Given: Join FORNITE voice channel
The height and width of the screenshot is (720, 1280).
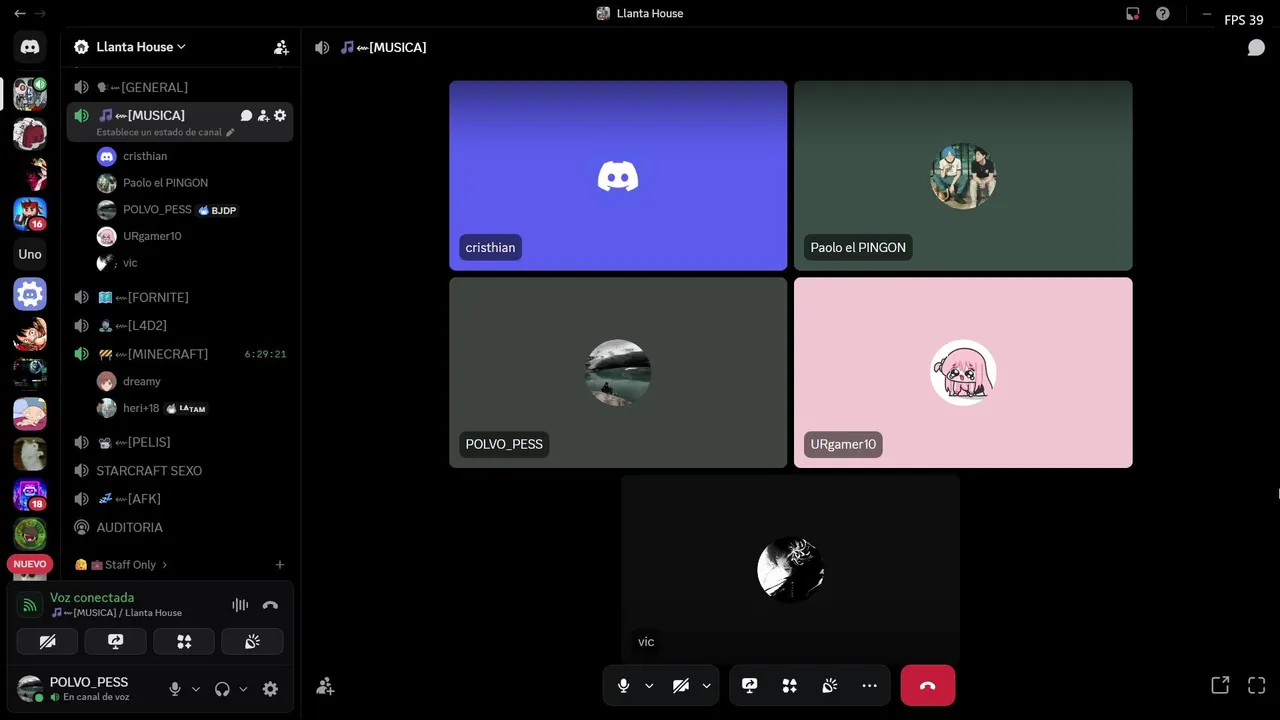Looking at the screenshot, I should click(180, 298).
